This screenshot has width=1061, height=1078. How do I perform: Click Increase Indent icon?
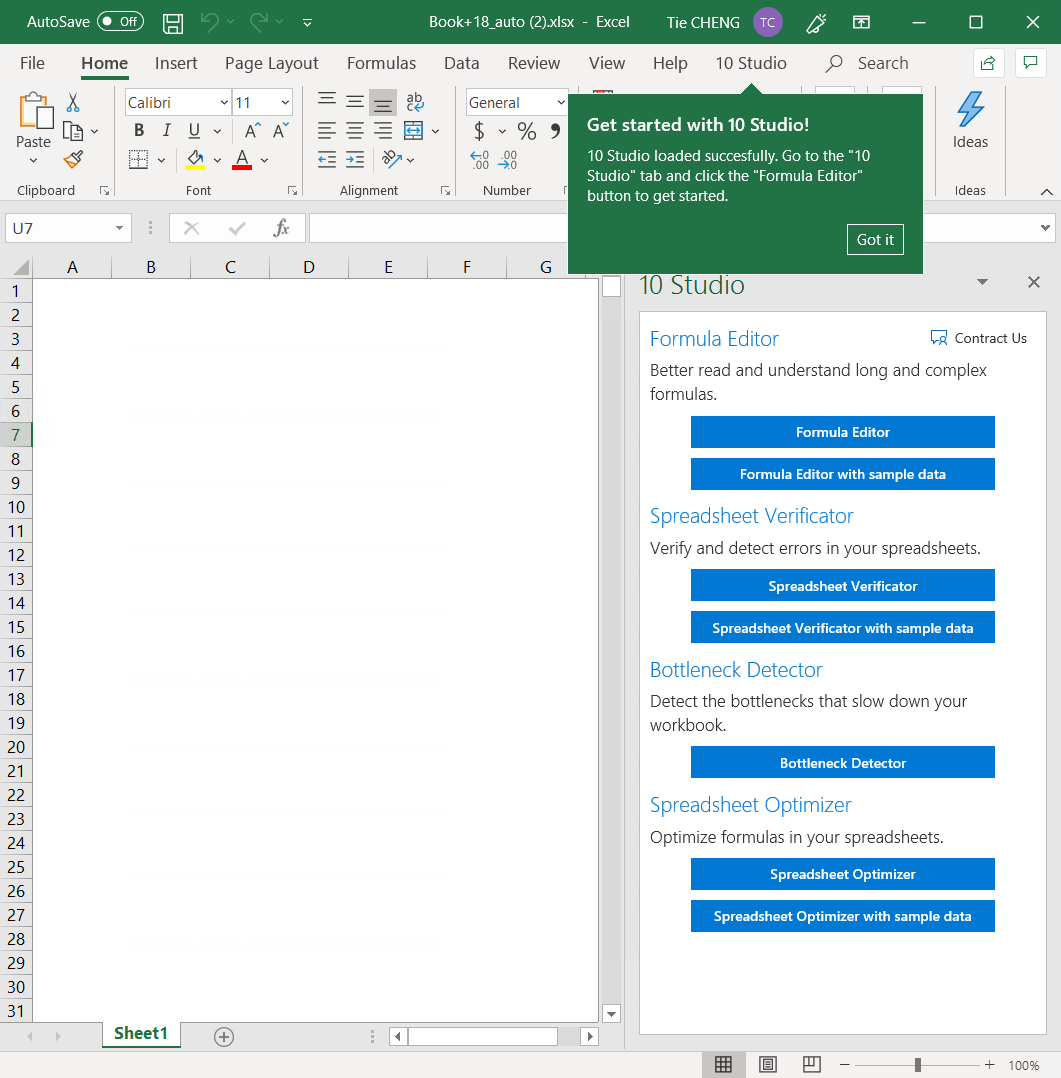coord(355,160)
